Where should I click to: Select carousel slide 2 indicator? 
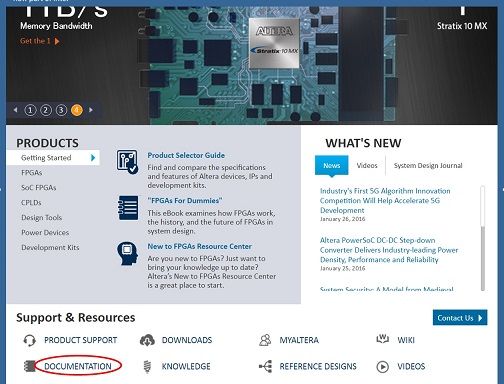point(46,110)
